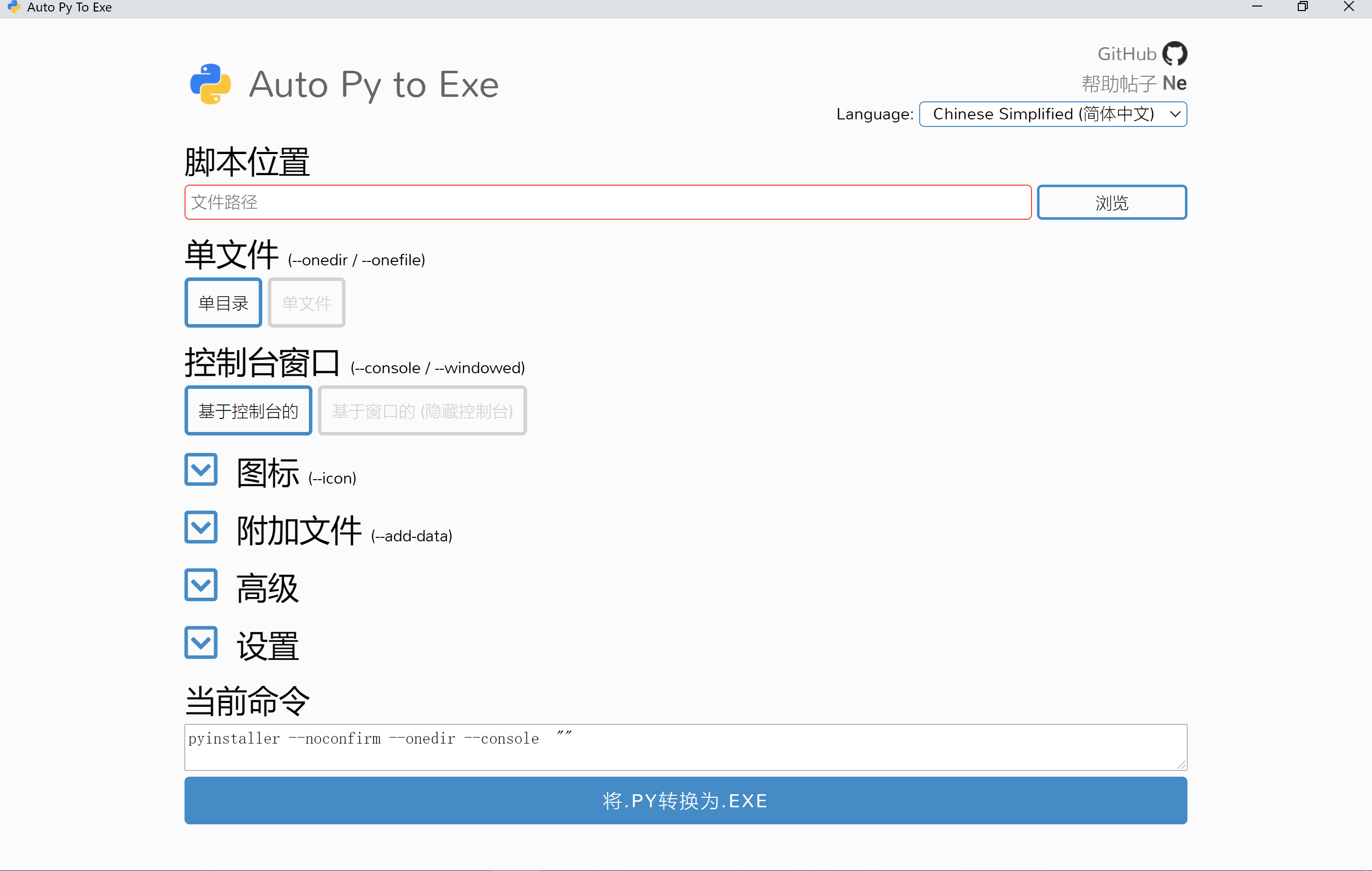Click the 文件路径 script path field

607,202
